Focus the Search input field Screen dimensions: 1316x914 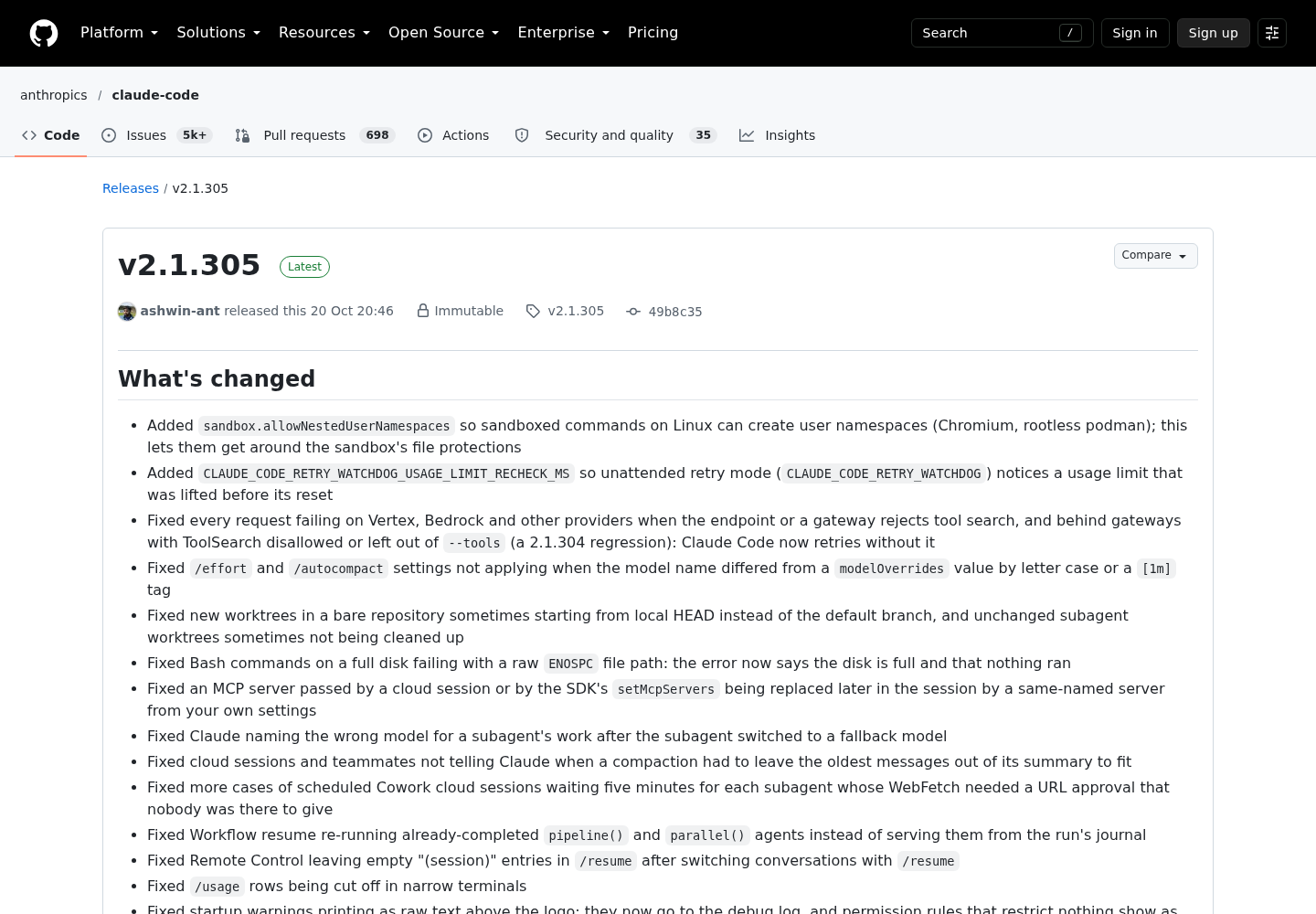(1002, 33)
